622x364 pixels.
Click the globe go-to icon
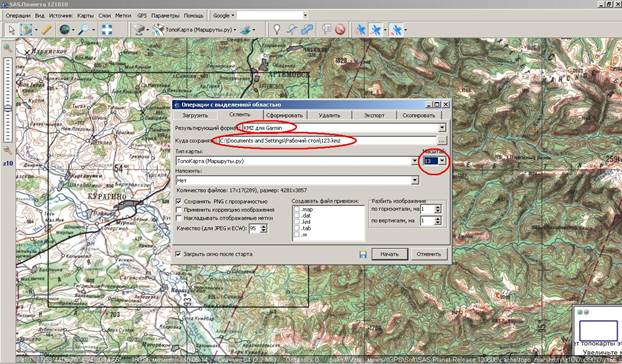pyautogui.click(x=64, y=30)
